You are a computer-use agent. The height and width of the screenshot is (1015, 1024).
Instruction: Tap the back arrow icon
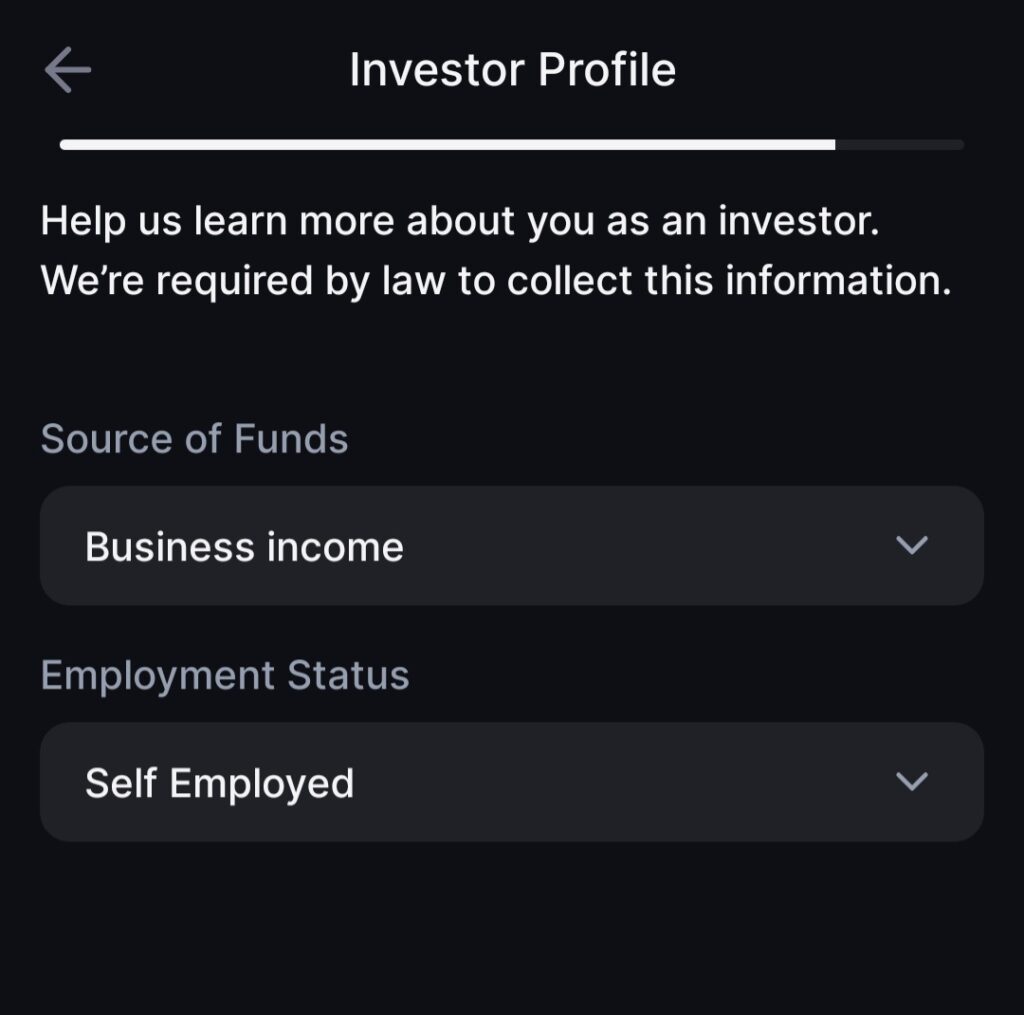pos(68,71)
